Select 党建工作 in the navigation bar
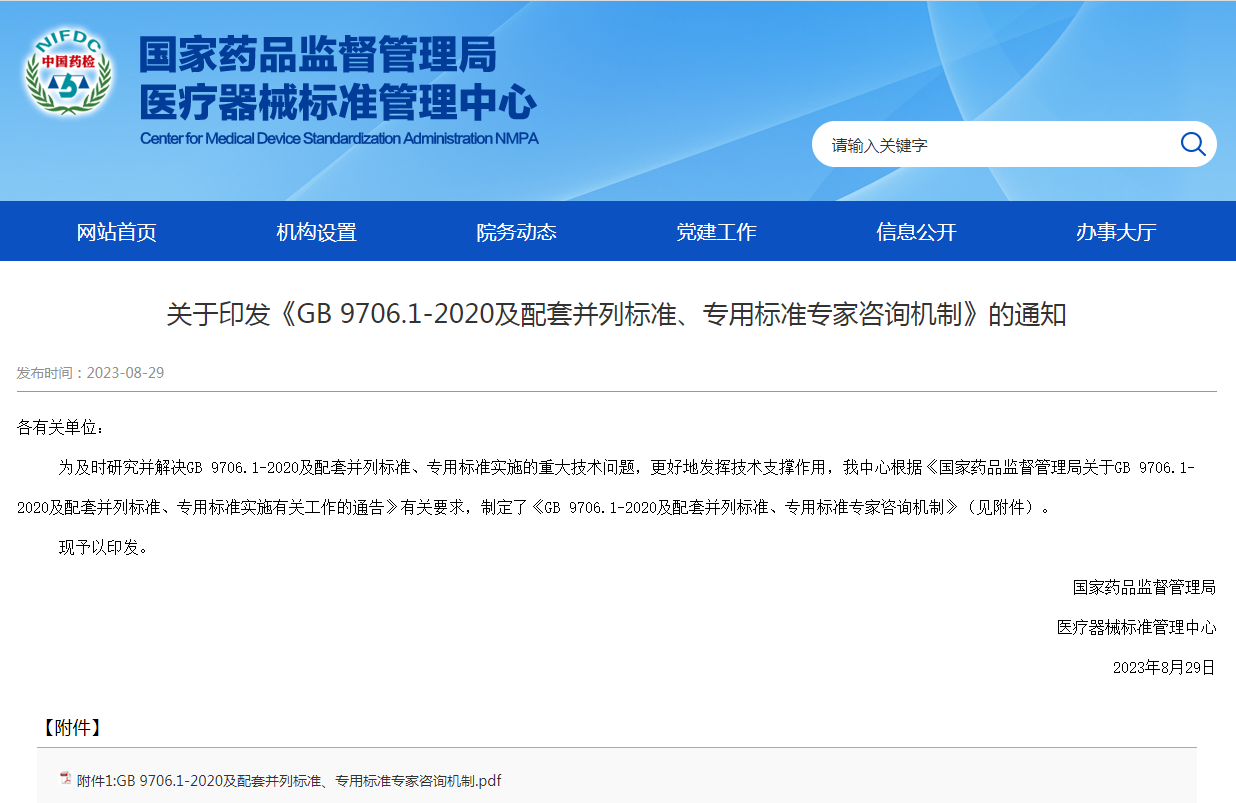This screenshot has width=1236, height=803. (716, 232)
